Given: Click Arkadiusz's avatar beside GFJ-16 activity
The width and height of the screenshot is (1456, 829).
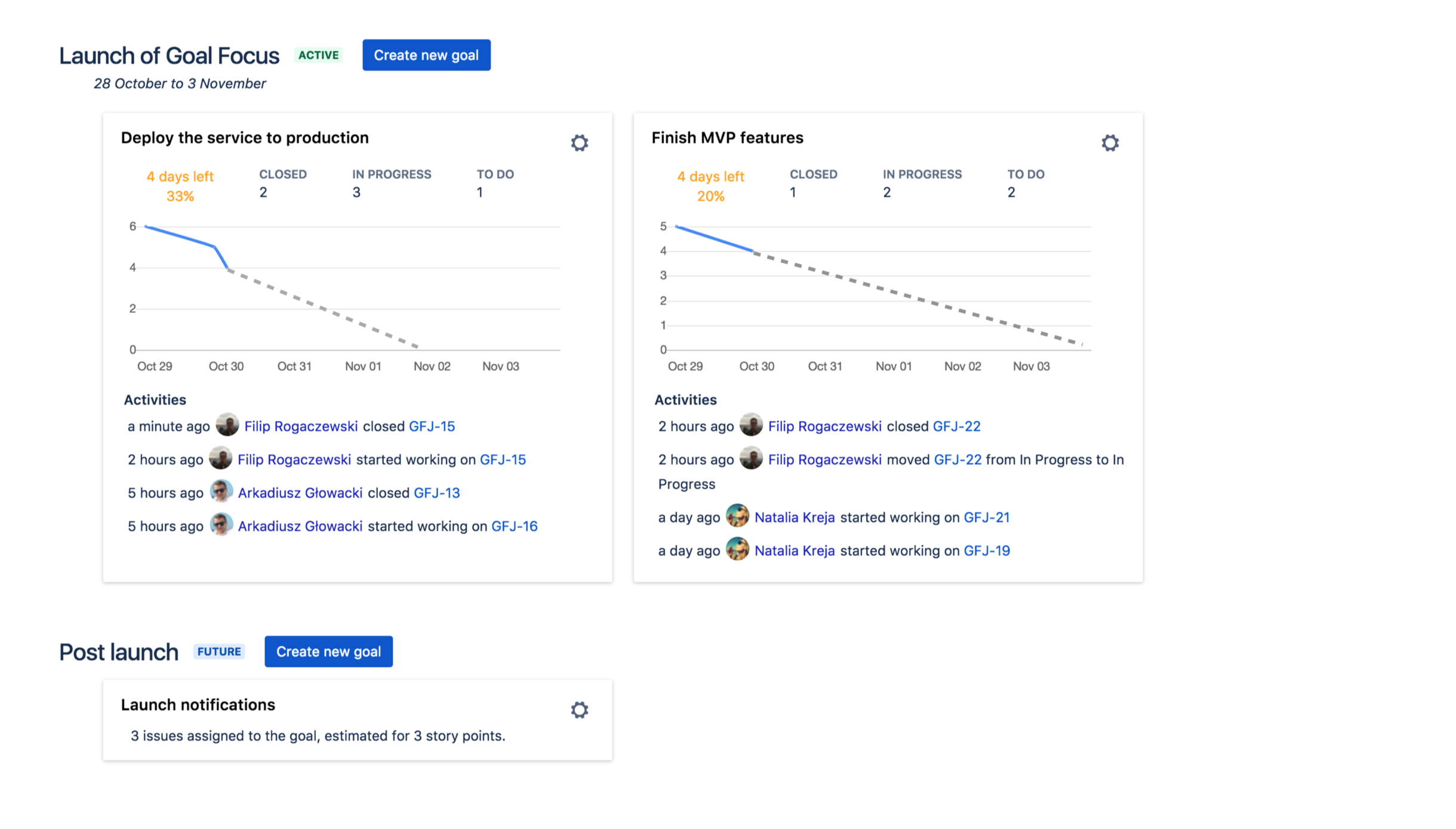Looking at the screenshot, I should [221, 526].
